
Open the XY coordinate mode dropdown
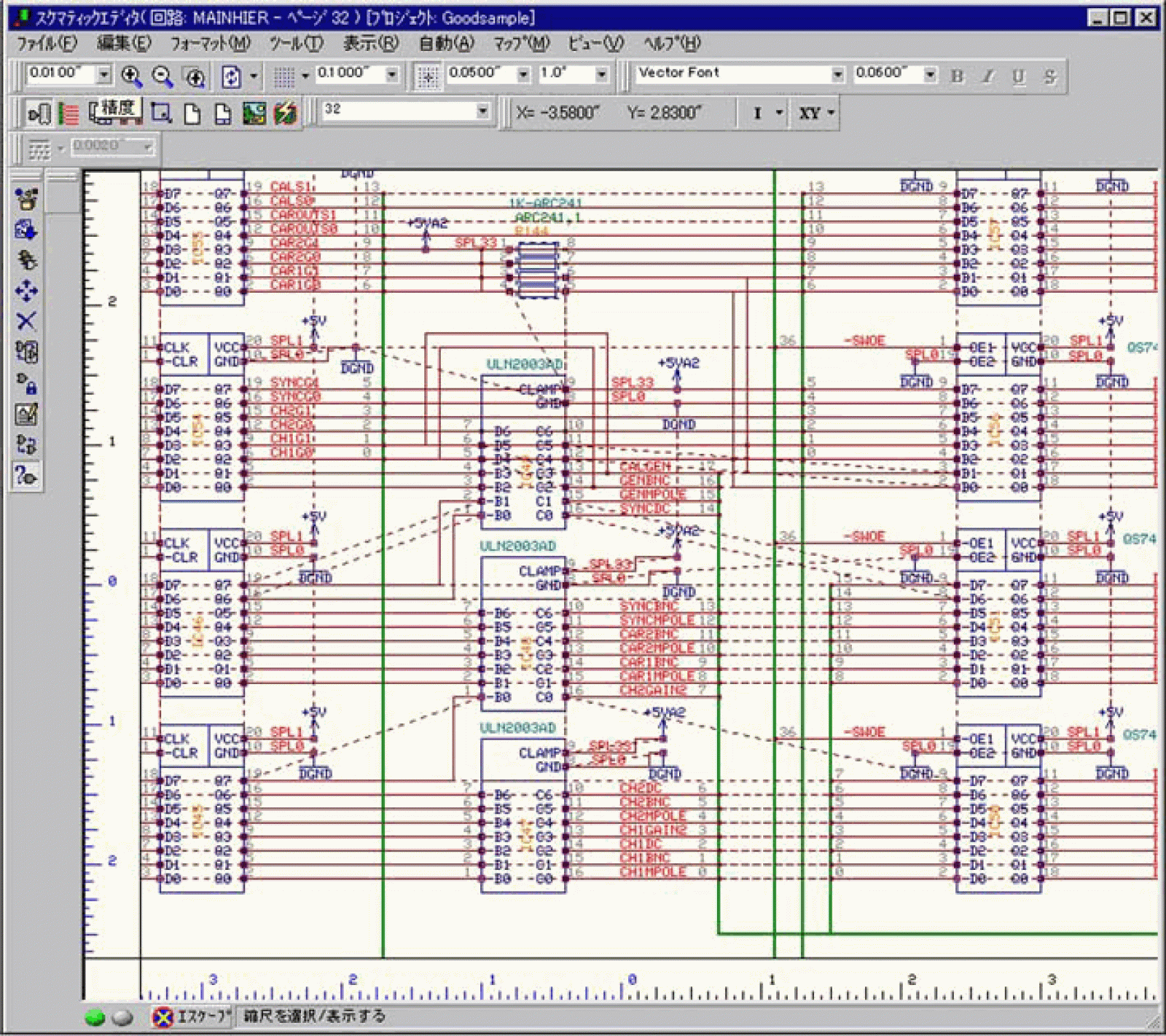pyautogui.click(x=830, y=113)
